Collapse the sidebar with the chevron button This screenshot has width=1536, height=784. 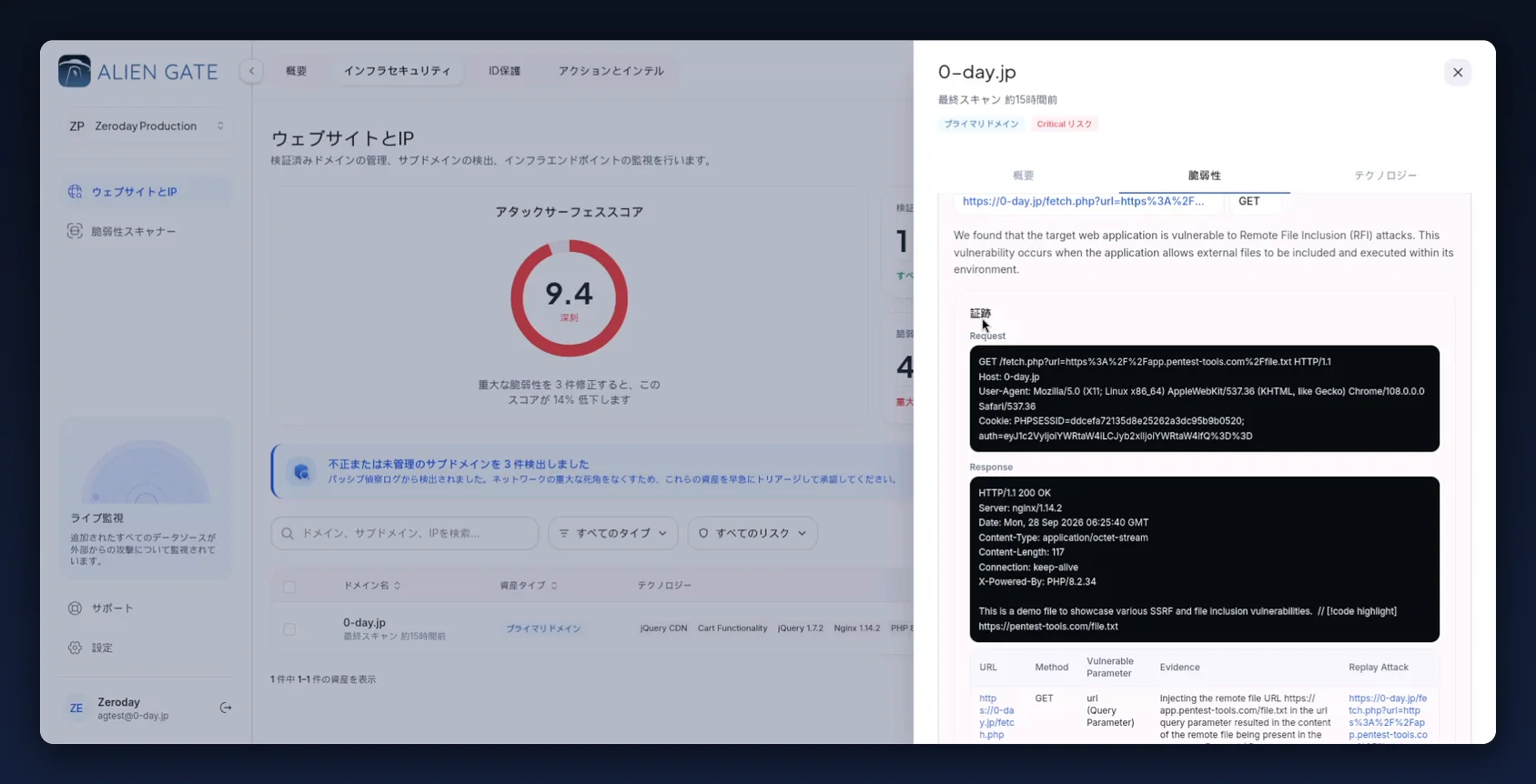(x=251, y=71)
